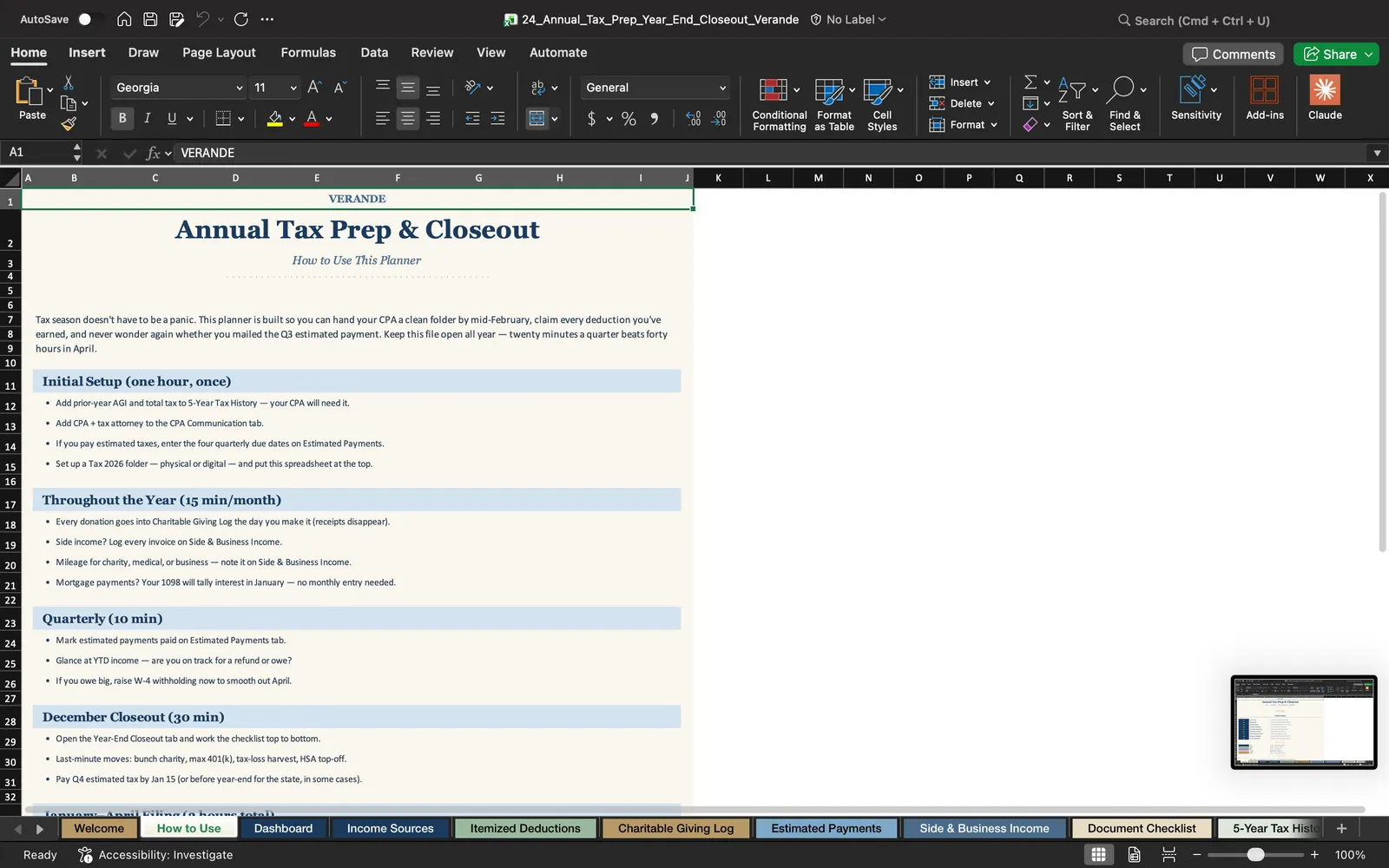Save the workbook with the floppy icon
The image size is (1389, 868).
pyautogui.click(x=150, y=19)
